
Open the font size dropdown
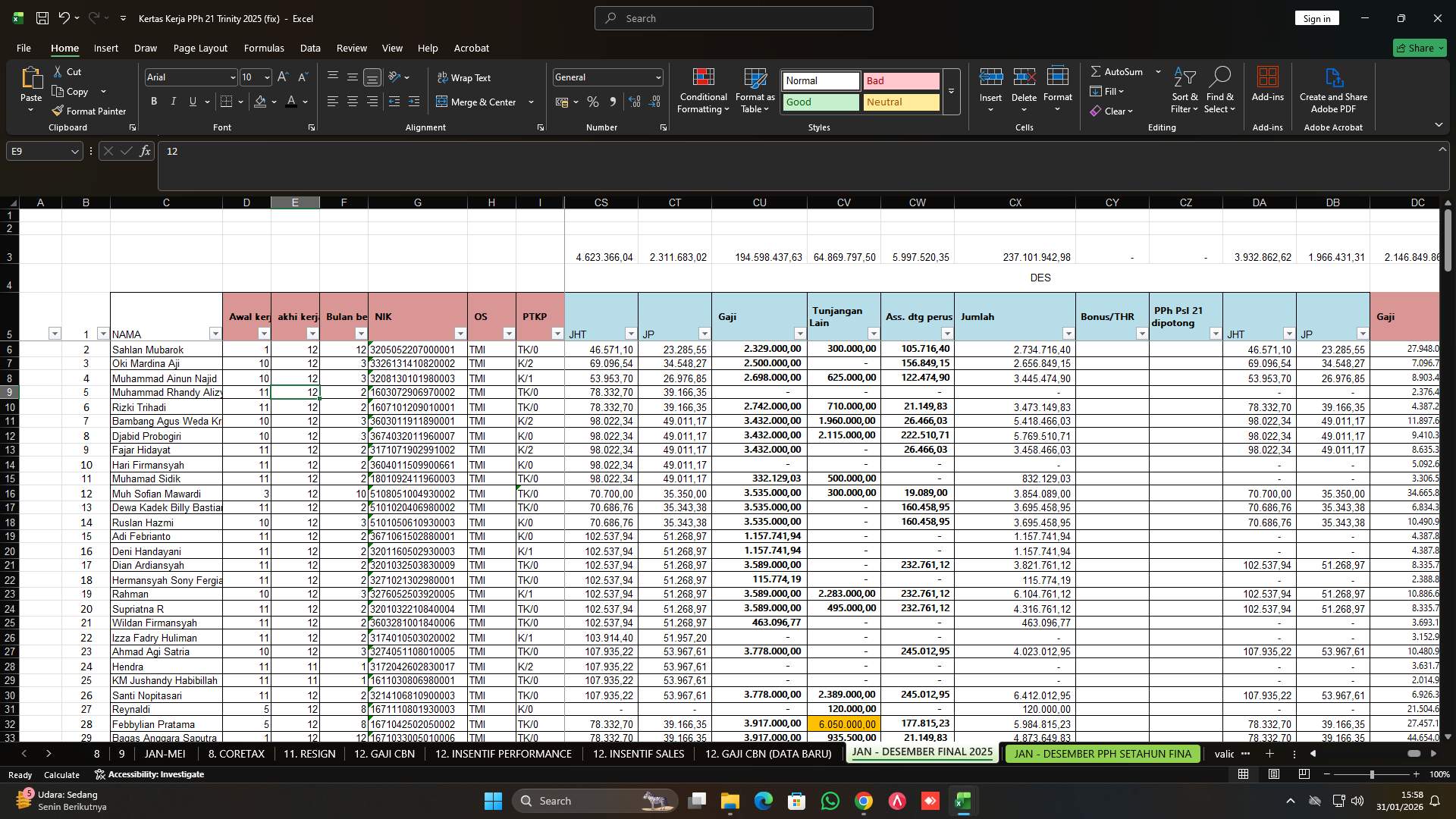click(x=267, y=77)
